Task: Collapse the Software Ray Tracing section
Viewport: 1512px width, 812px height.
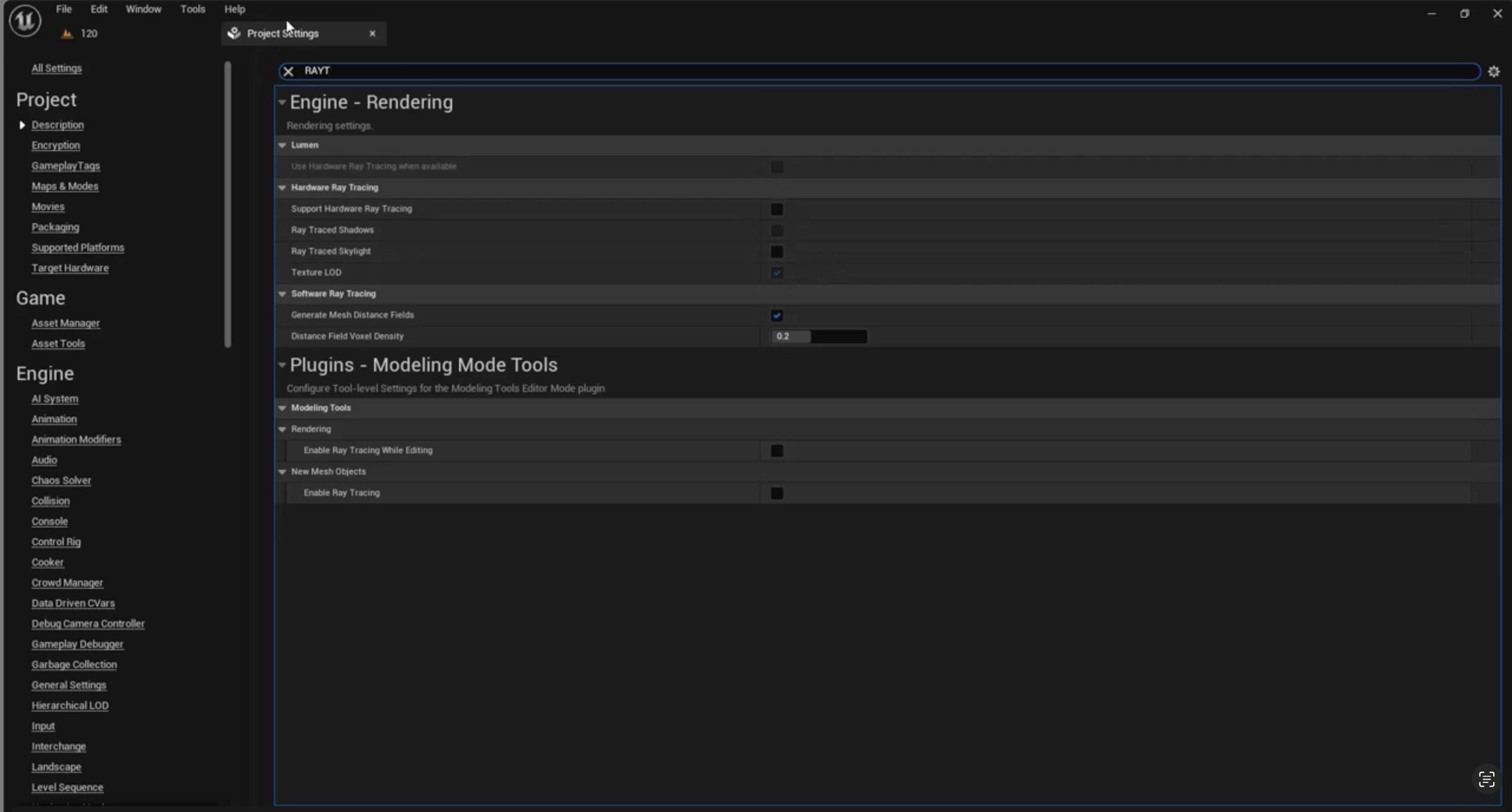Action: 282,294
